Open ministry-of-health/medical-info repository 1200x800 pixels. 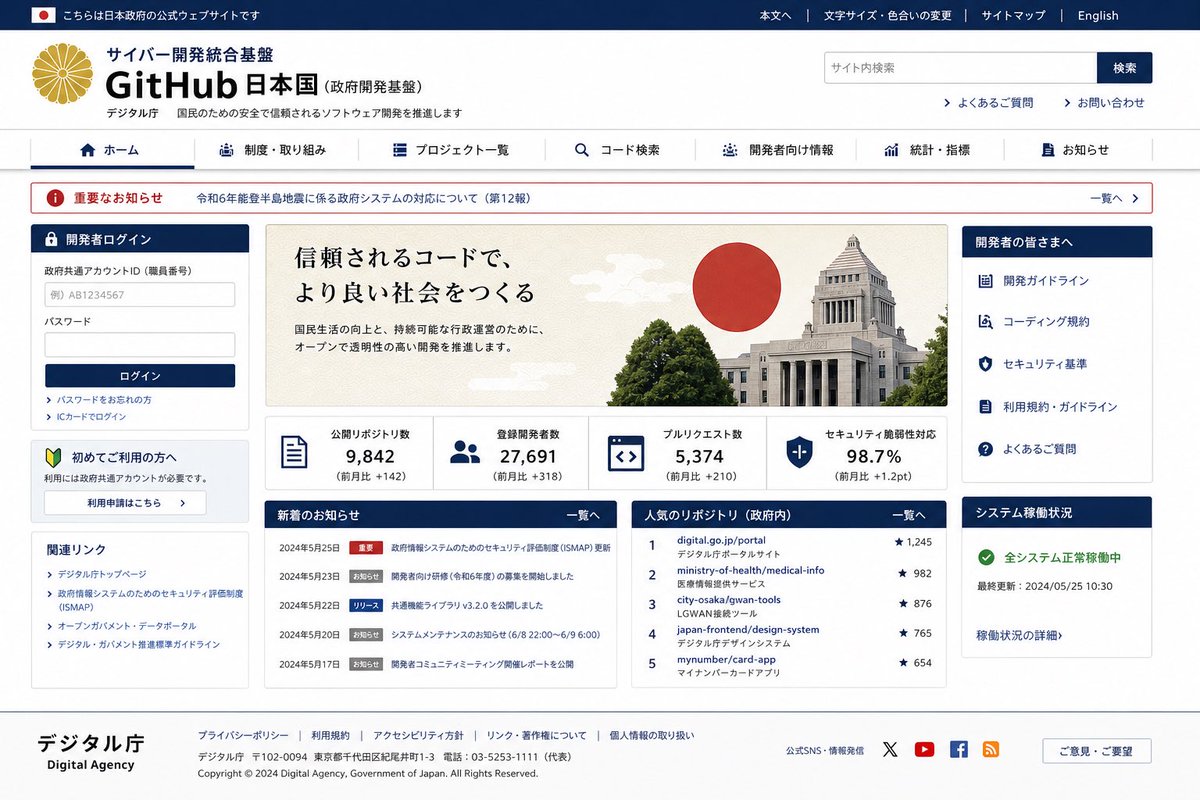(751, 570)
